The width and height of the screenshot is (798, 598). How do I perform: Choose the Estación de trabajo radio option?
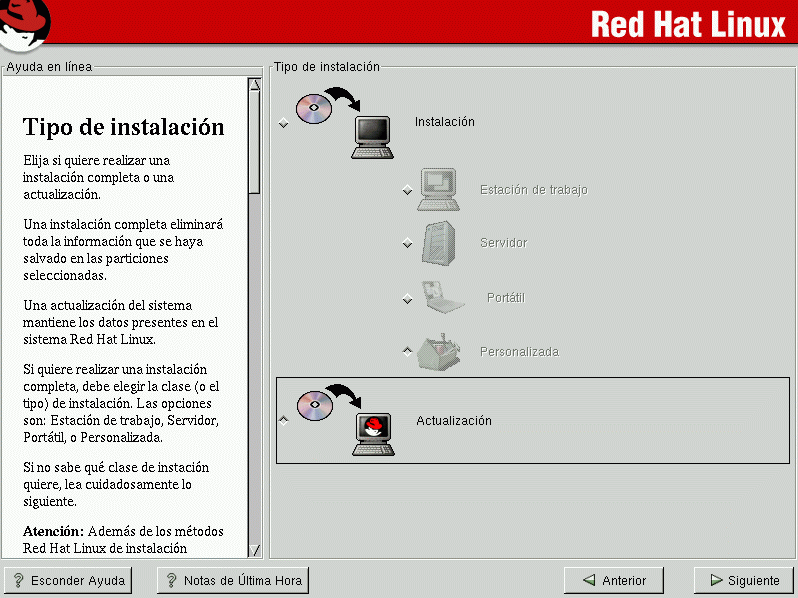point(407,190)
